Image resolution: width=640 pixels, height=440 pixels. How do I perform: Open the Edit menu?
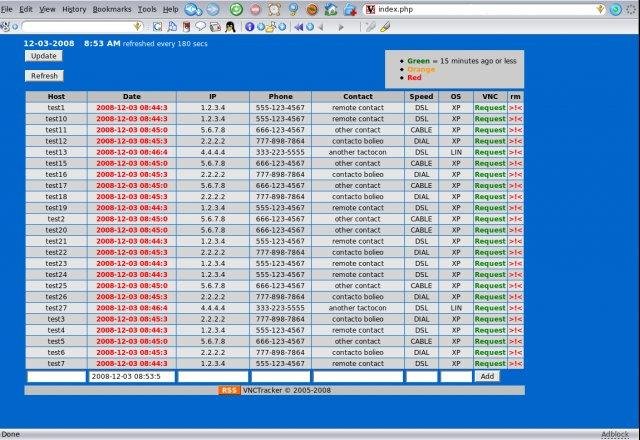[26, 9]
